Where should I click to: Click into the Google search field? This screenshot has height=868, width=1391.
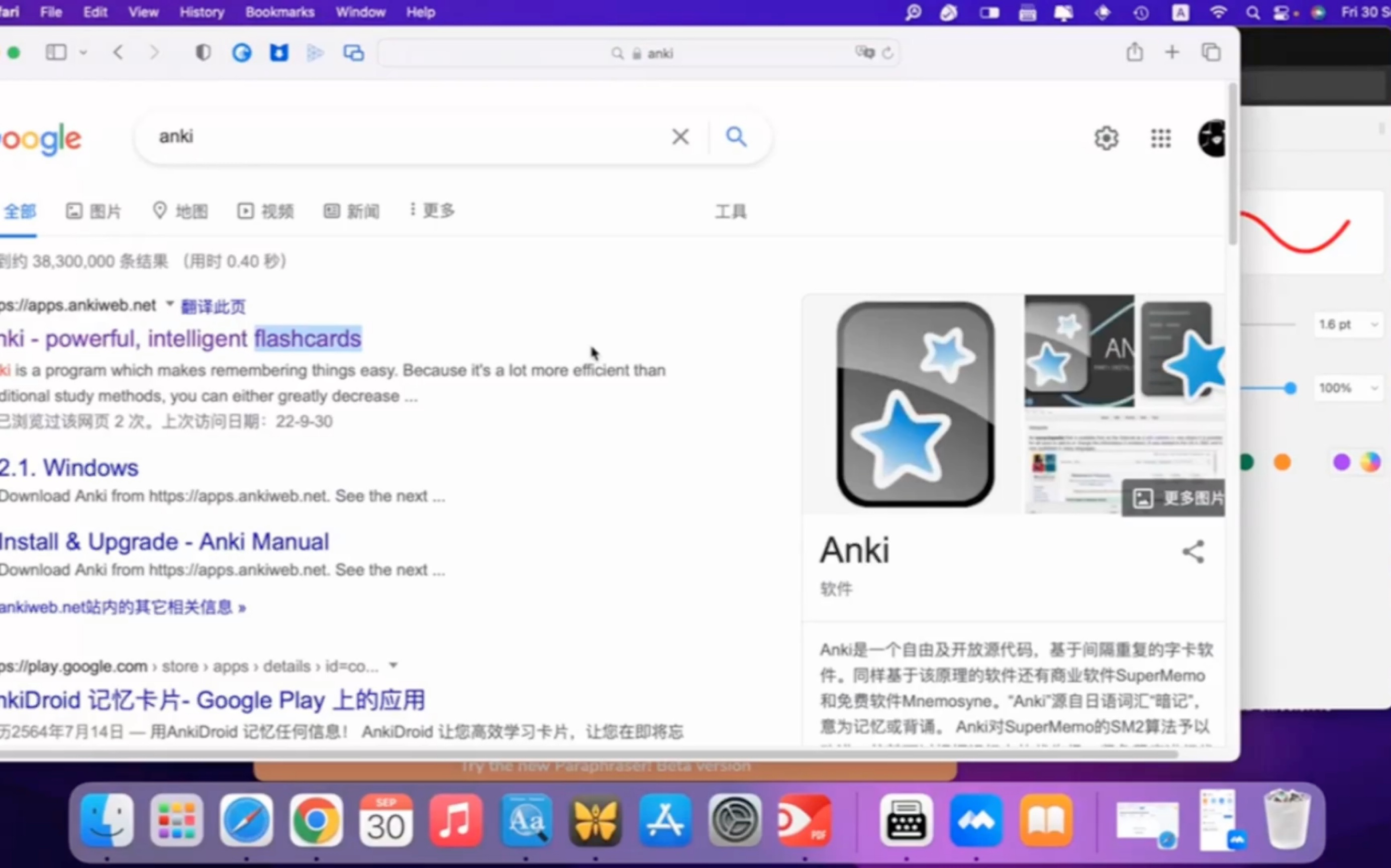pyautogui.click(x=402, y=137)
